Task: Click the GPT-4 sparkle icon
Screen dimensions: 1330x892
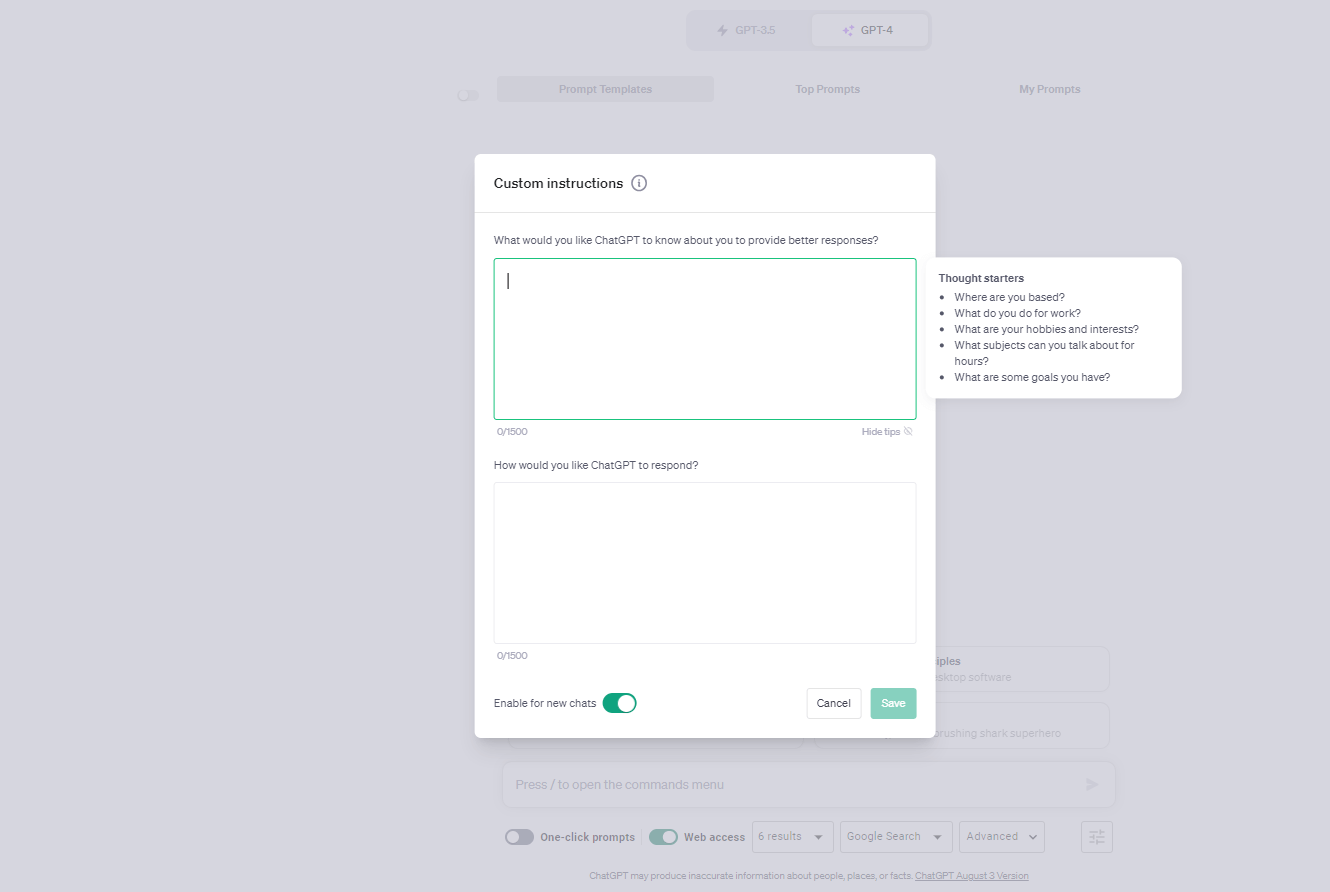Action: pyautogui.click(x=849, y=30)
